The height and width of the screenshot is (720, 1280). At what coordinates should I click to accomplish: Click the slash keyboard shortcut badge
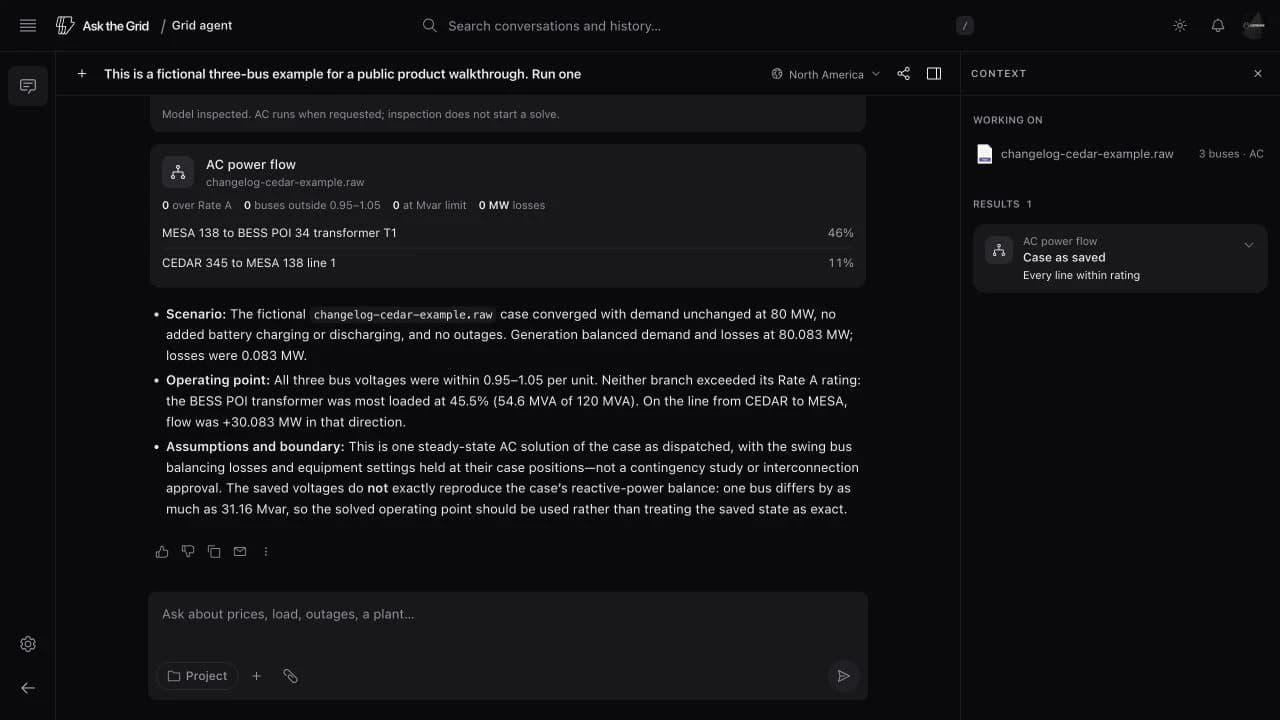click(965, 26)
